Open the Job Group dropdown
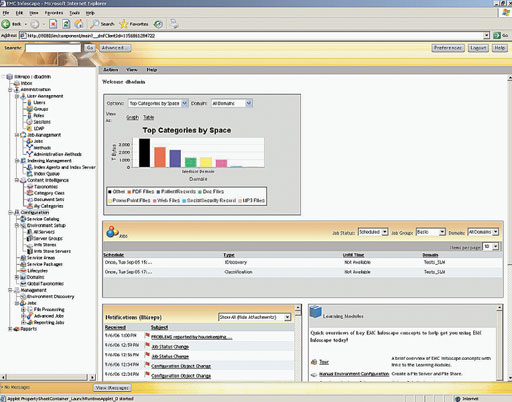This screenshot has height=402, width=512. coord(430,232)
